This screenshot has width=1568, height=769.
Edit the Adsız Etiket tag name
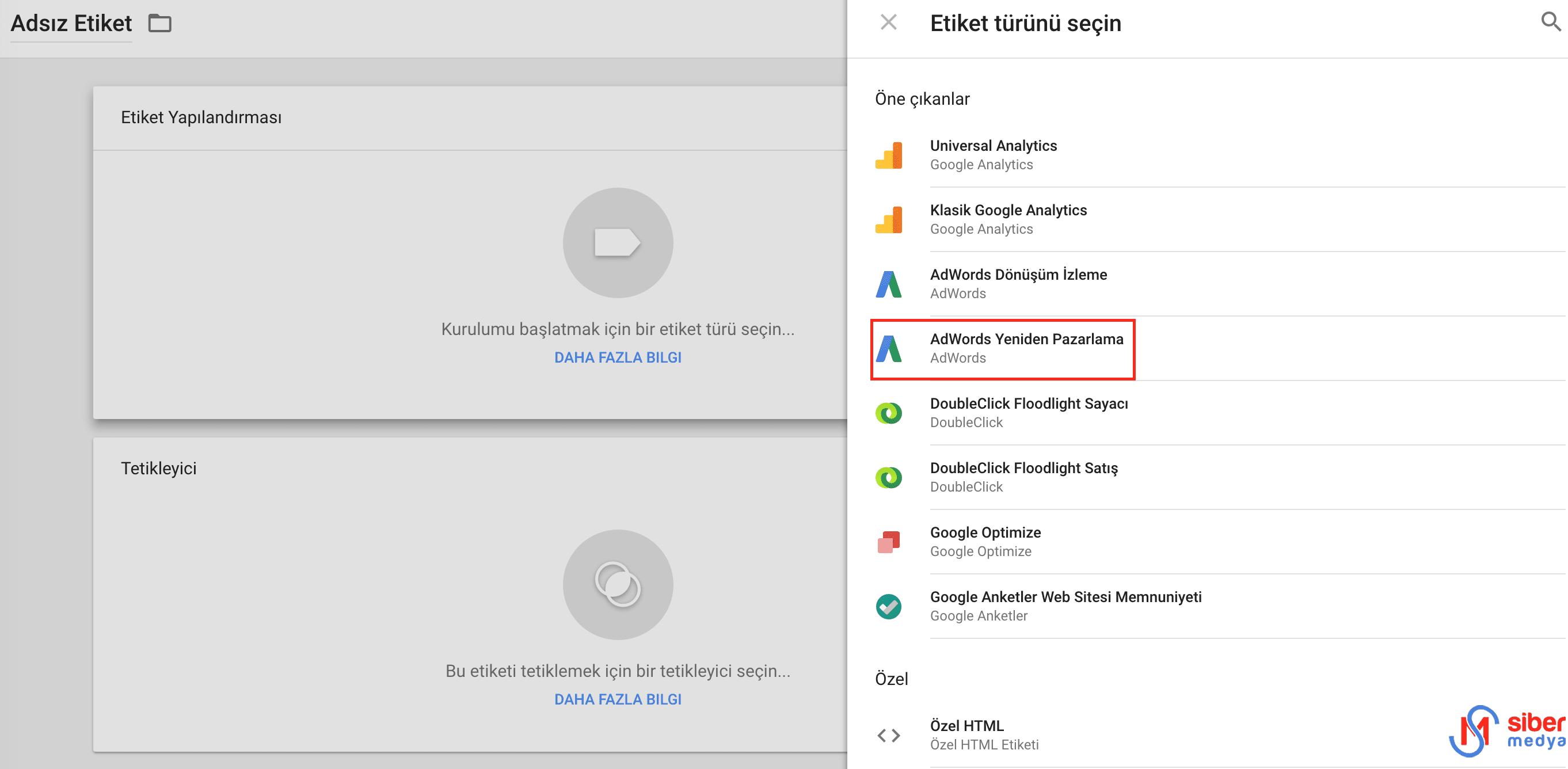coord(71,23)
